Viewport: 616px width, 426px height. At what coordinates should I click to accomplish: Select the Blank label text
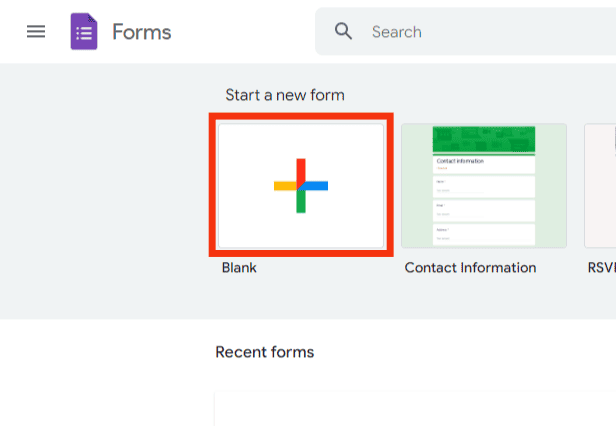coord(239,268)
